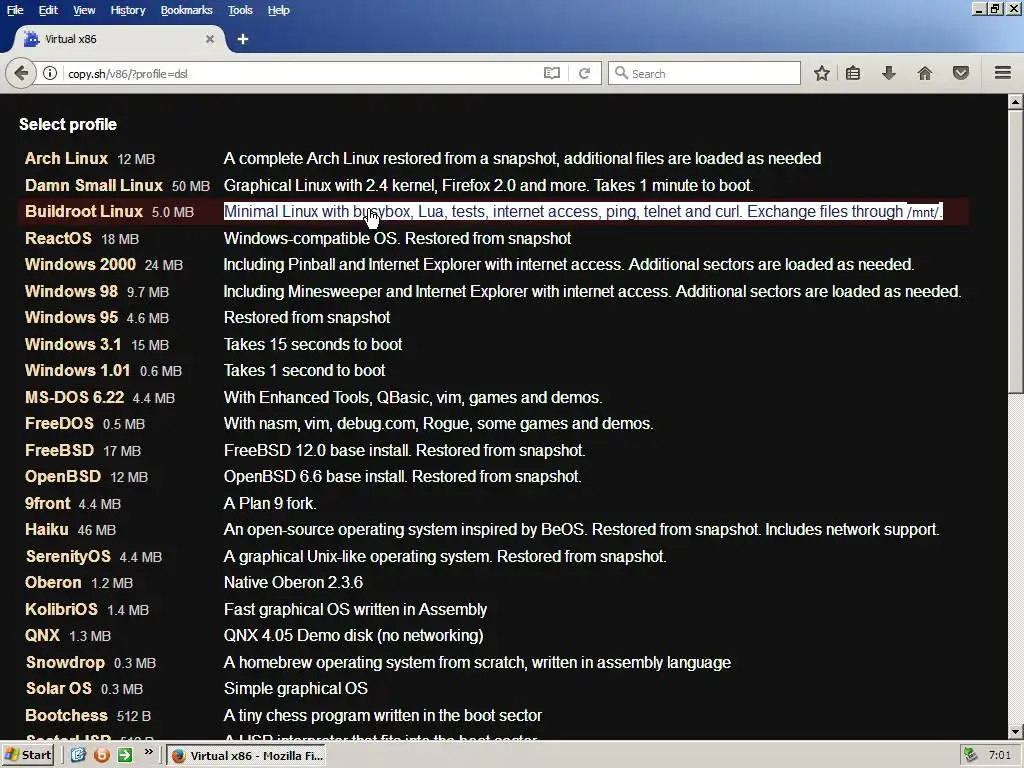Open the FreeDOS profile
This screenshot has height=768, width=1024.
click(59, 423)
